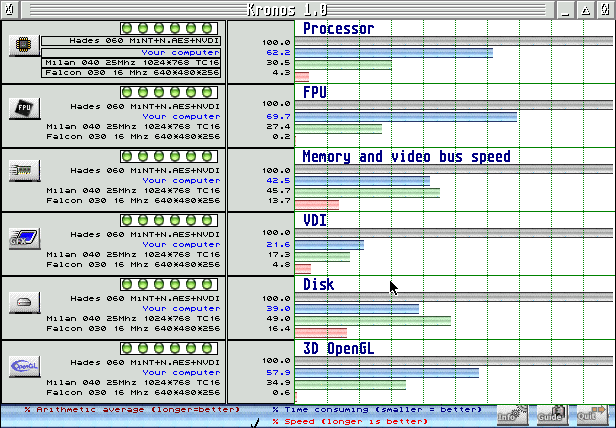
Task: Toggle last green LED in FPU row
Action: [x=207, y=92]
